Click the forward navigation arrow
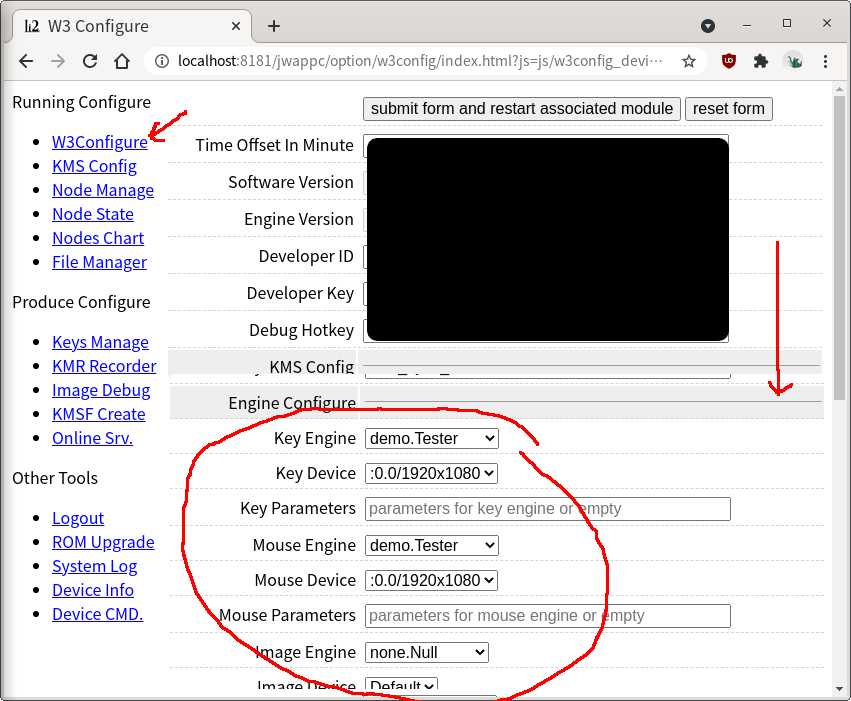The width and height of the screenshot is (851, 701). pyautogui.click(x=58, y=61)
